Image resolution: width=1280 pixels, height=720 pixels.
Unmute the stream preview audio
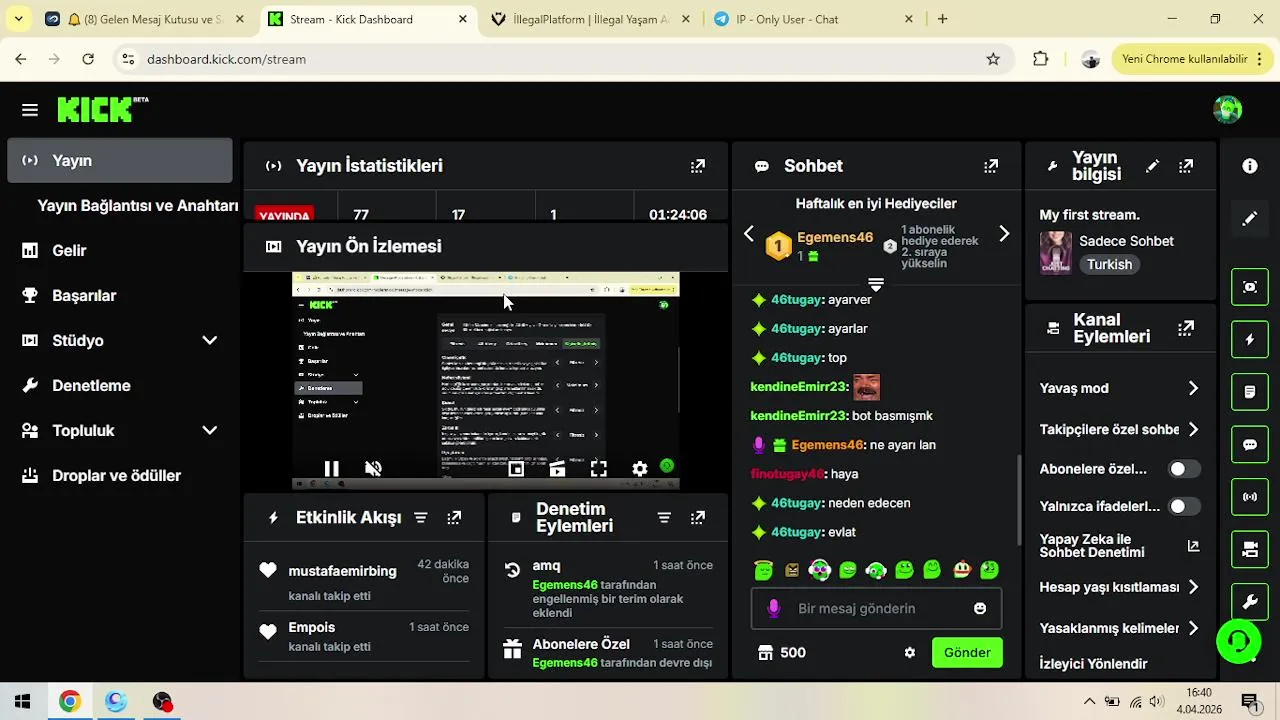pyautogui.click(x=373, y=468)
